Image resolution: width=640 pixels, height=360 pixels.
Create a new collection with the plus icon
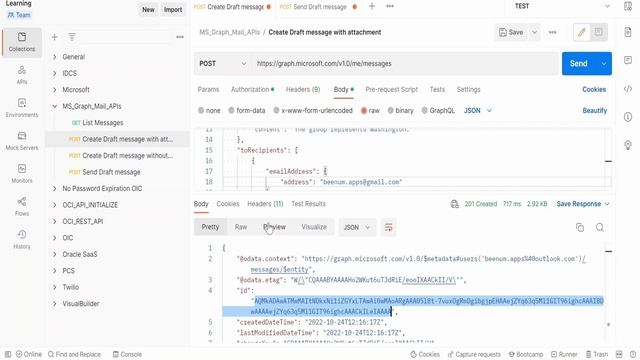(x=54, y=37)
